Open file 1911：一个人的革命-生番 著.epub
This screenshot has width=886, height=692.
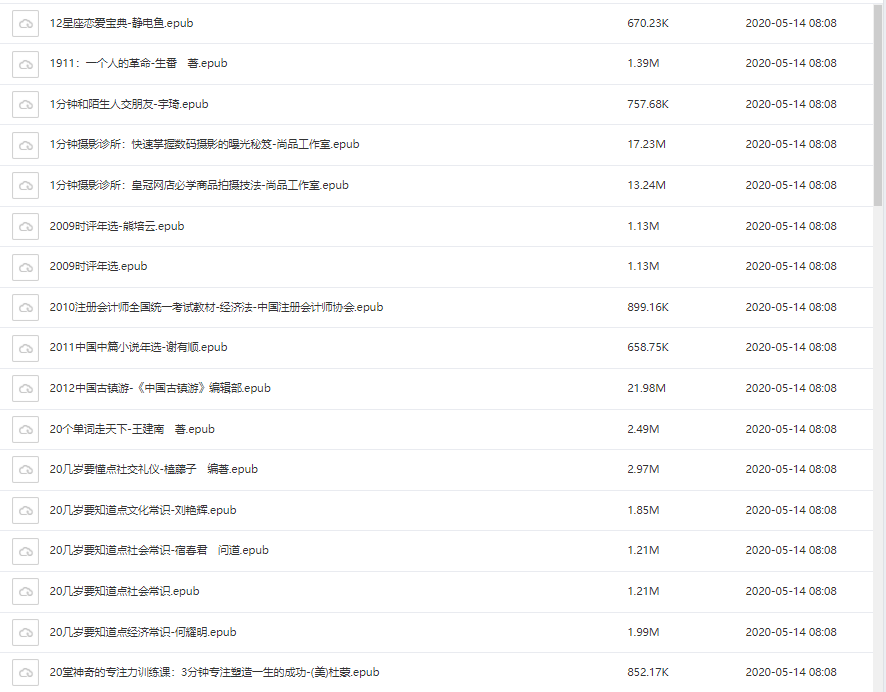tap(138, 63)
